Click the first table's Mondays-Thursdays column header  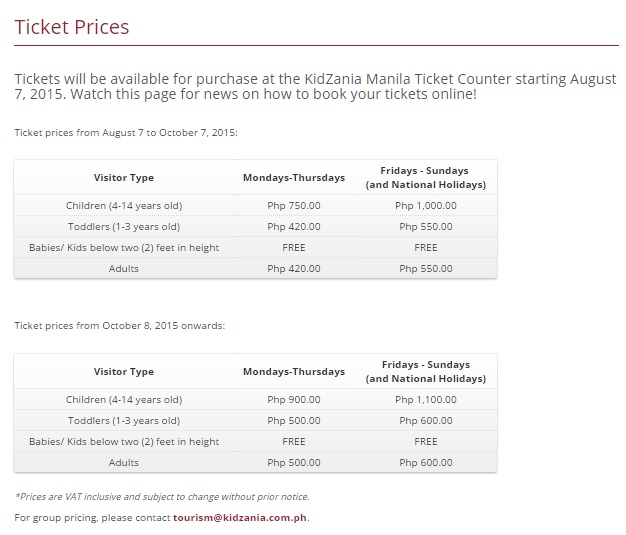coord(294,178)
